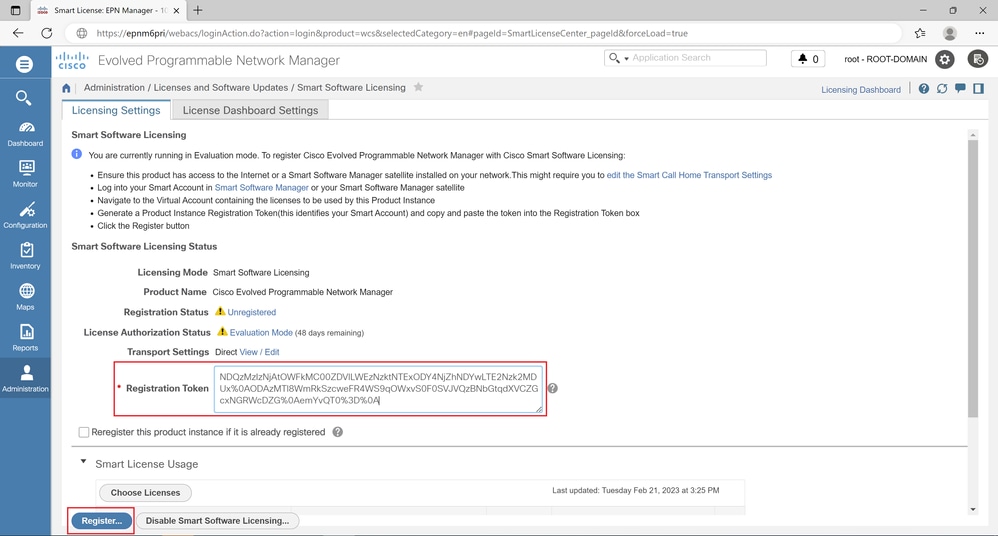Open browser profile icon

tap(950, 33)
